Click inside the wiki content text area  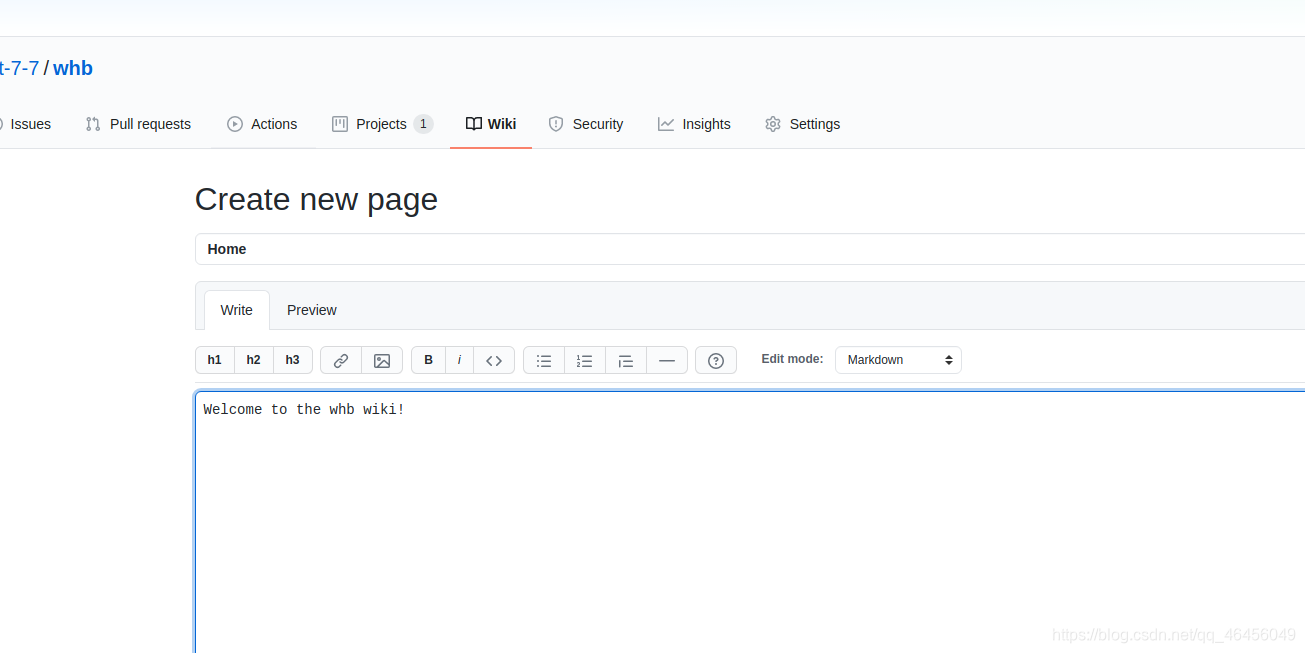click(x=750, y=521)
